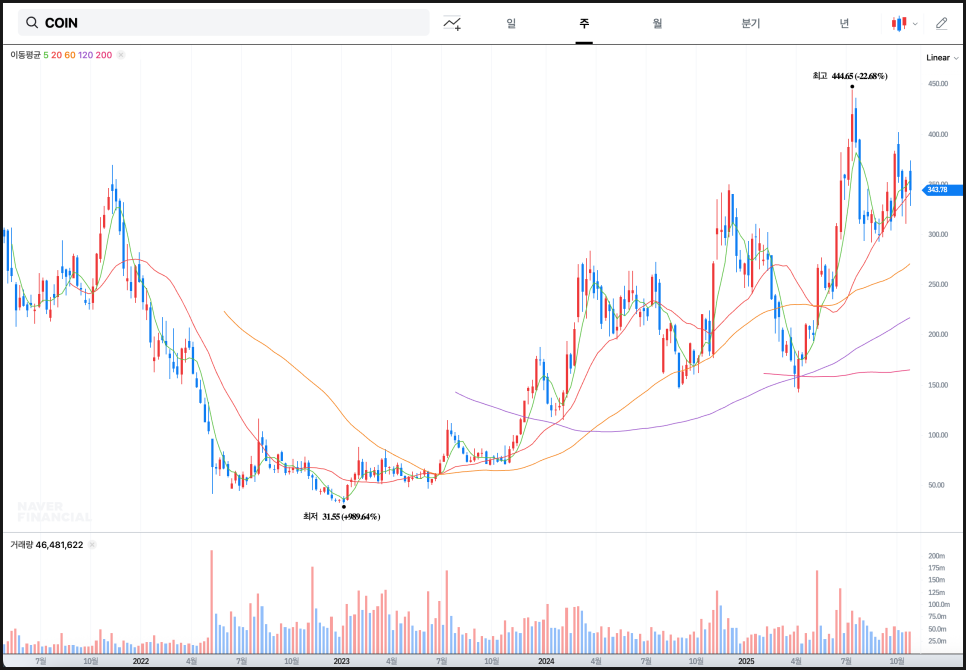The image size is (966, 670).
Task: Switch to the 월 (monthly) tab
Action: coord(657,23)
